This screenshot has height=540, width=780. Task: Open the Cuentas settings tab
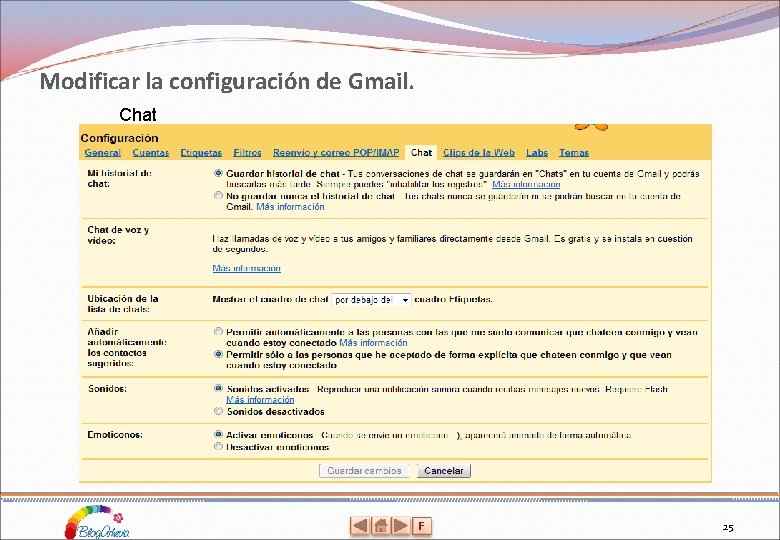click(x=151, y=153)
